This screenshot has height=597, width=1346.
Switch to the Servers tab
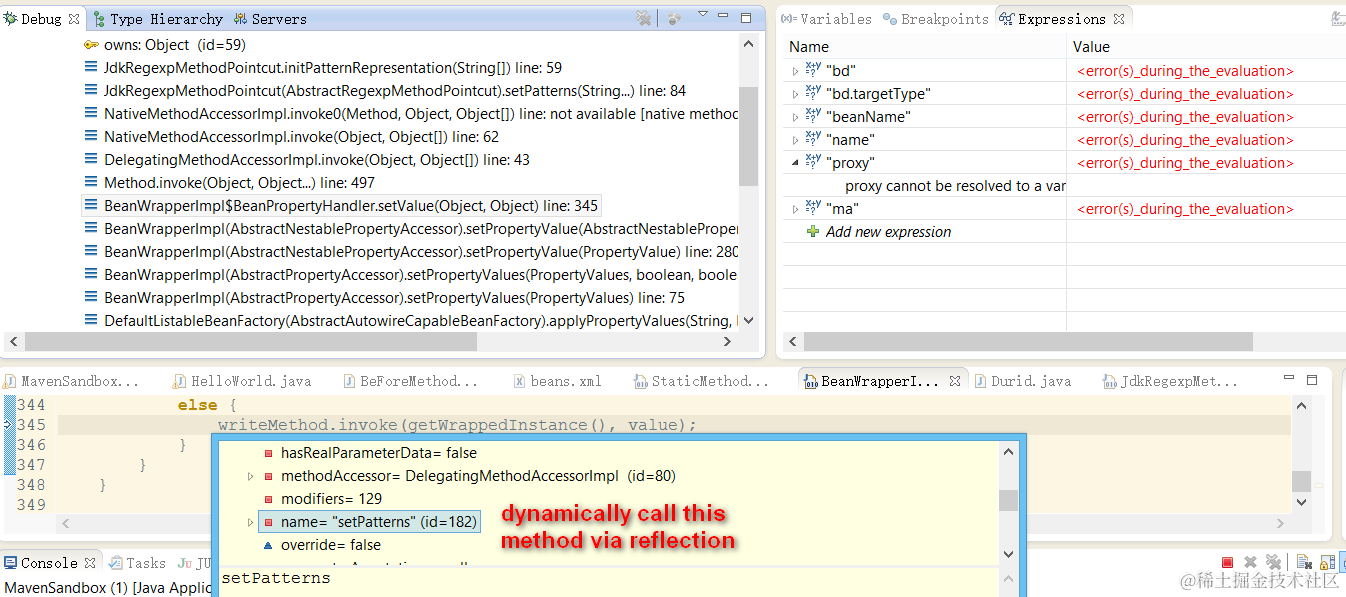270,18
